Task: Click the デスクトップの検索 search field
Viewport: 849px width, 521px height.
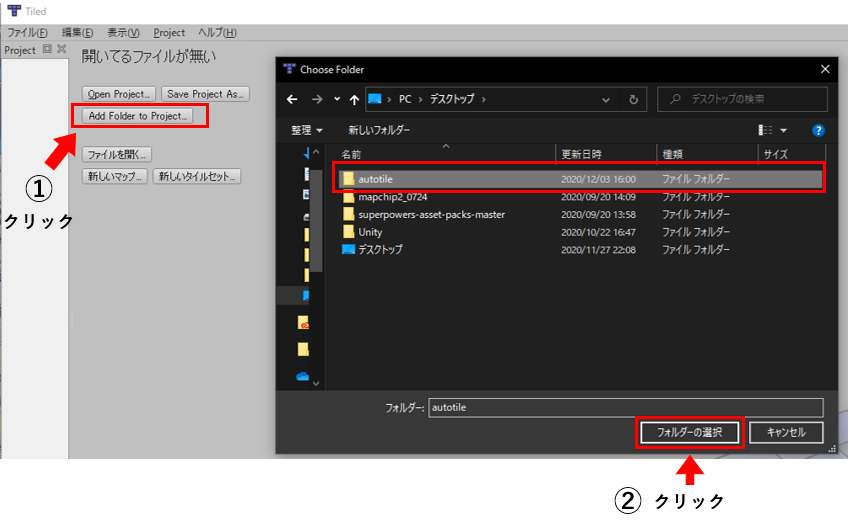Action: click(x=742, y=99)
